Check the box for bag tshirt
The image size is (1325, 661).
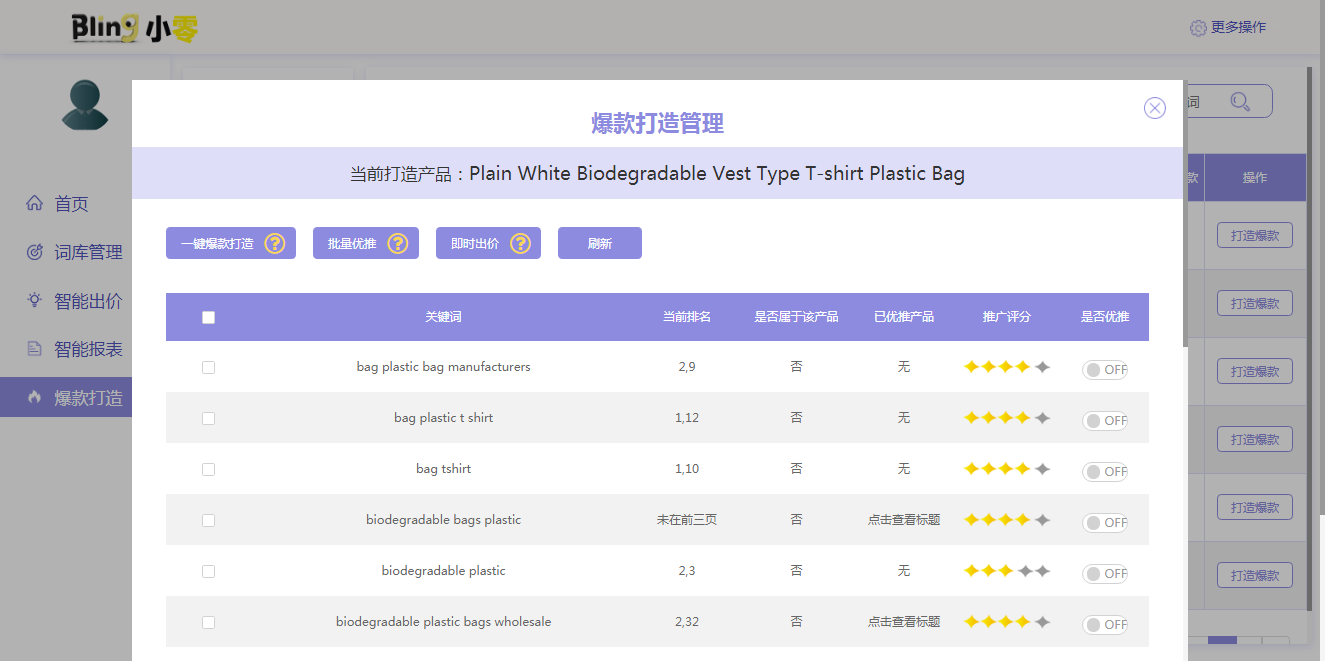(208, 469)
